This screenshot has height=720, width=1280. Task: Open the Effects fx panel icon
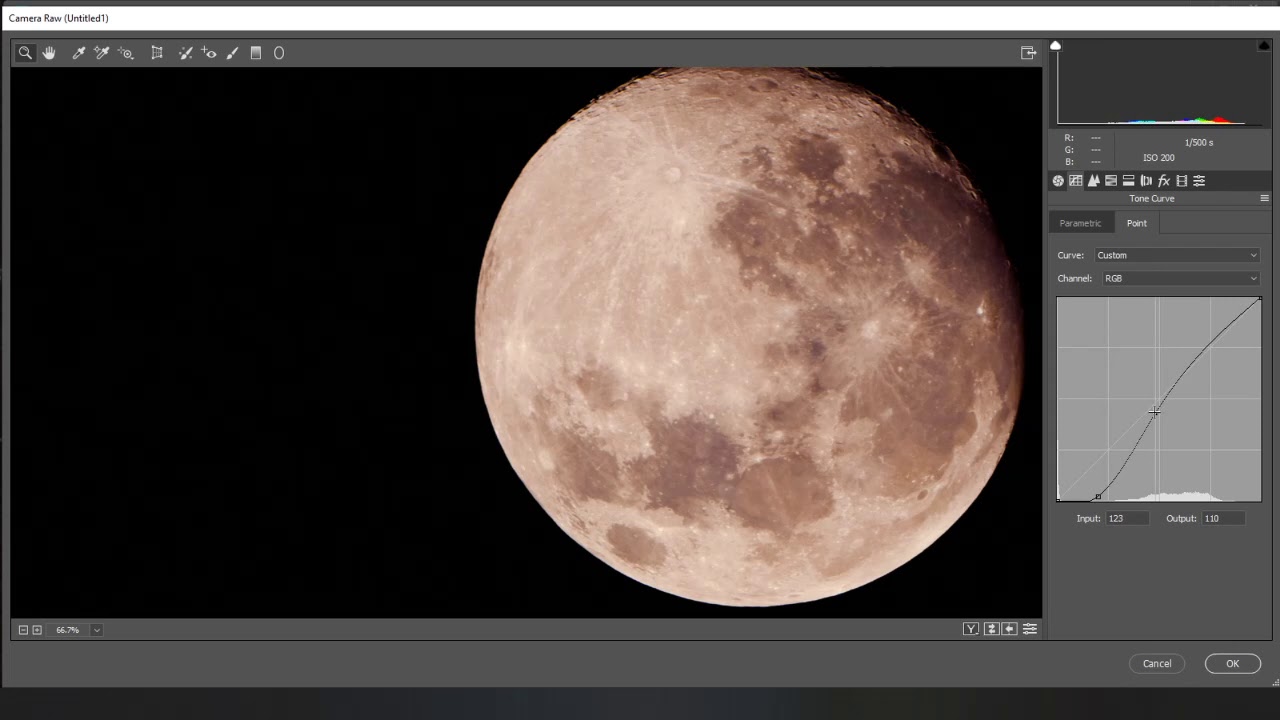(1164, 181)
